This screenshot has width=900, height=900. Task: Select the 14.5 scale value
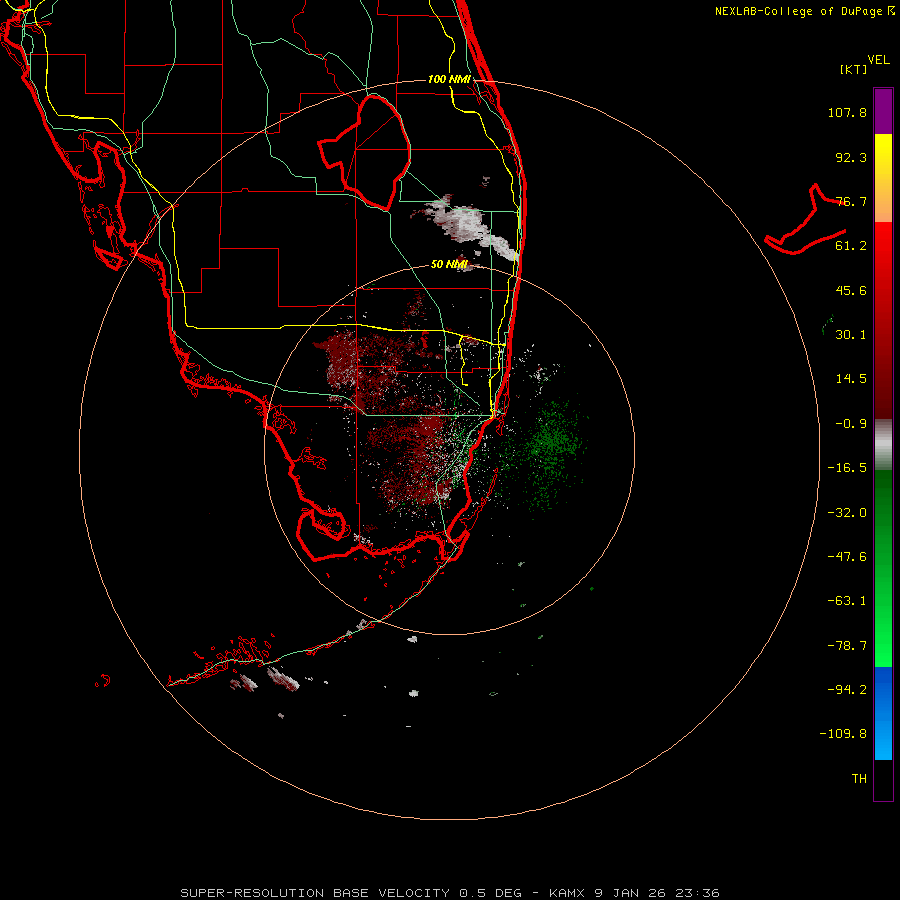pos(851,379)
